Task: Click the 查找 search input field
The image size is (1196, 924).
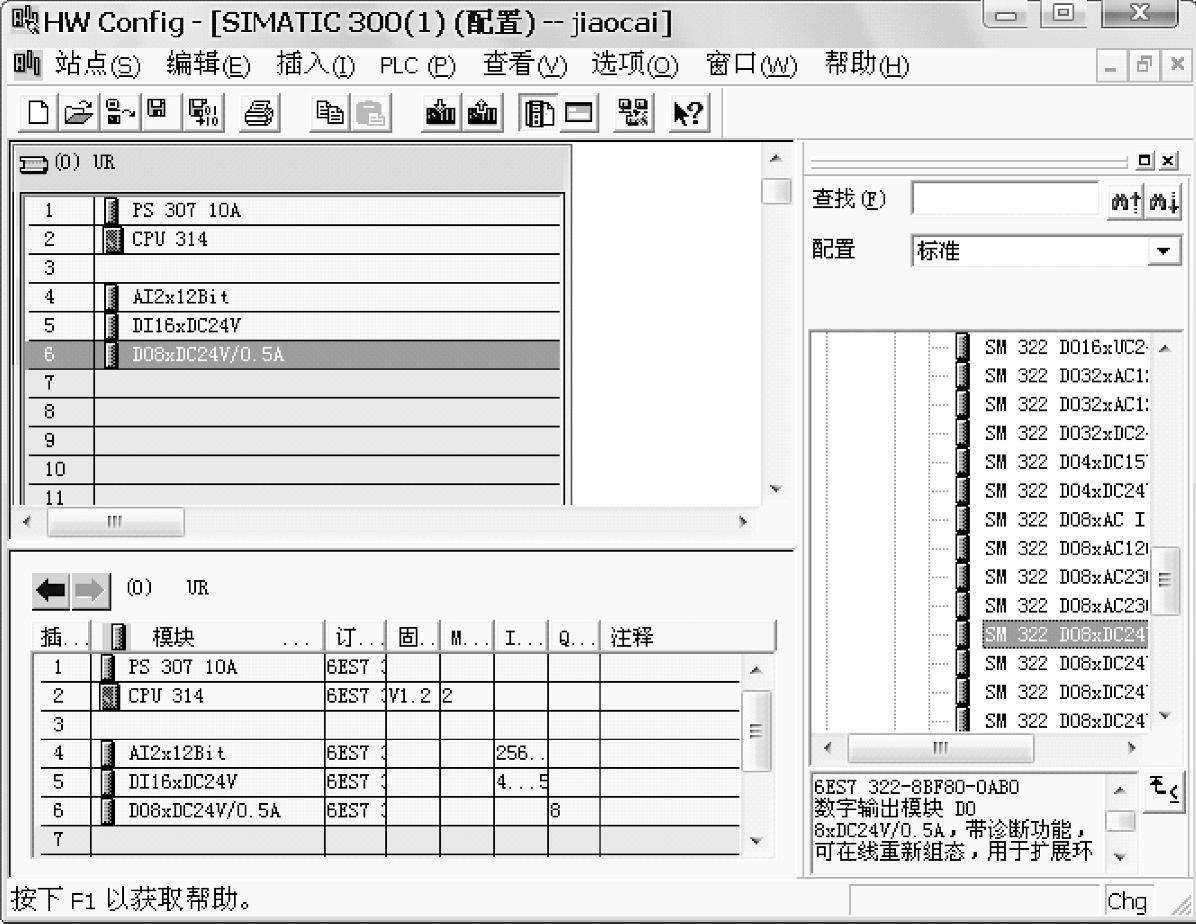Action: coord(1005,200)
